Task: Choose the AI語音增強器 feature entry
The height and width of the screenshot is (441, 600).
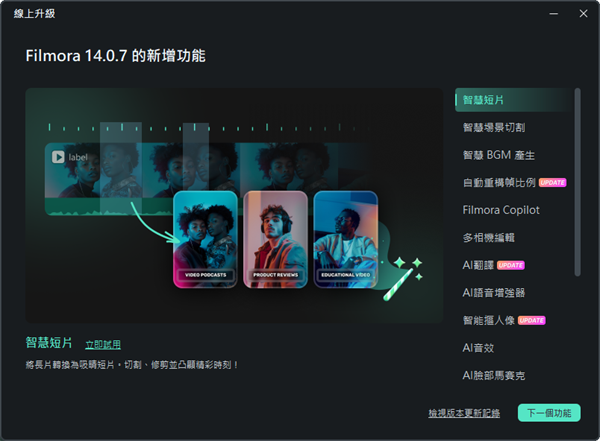Action: point(494,293)
